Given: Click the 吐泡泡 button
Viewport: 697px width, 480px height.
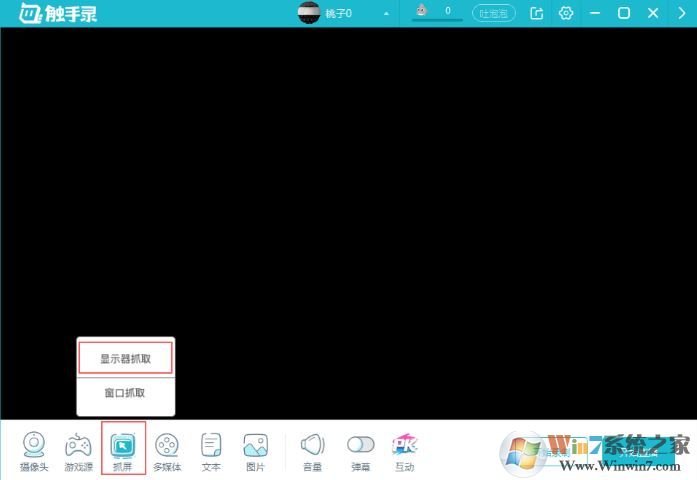Looking at the screenshot, I should (x=493, y=13).
